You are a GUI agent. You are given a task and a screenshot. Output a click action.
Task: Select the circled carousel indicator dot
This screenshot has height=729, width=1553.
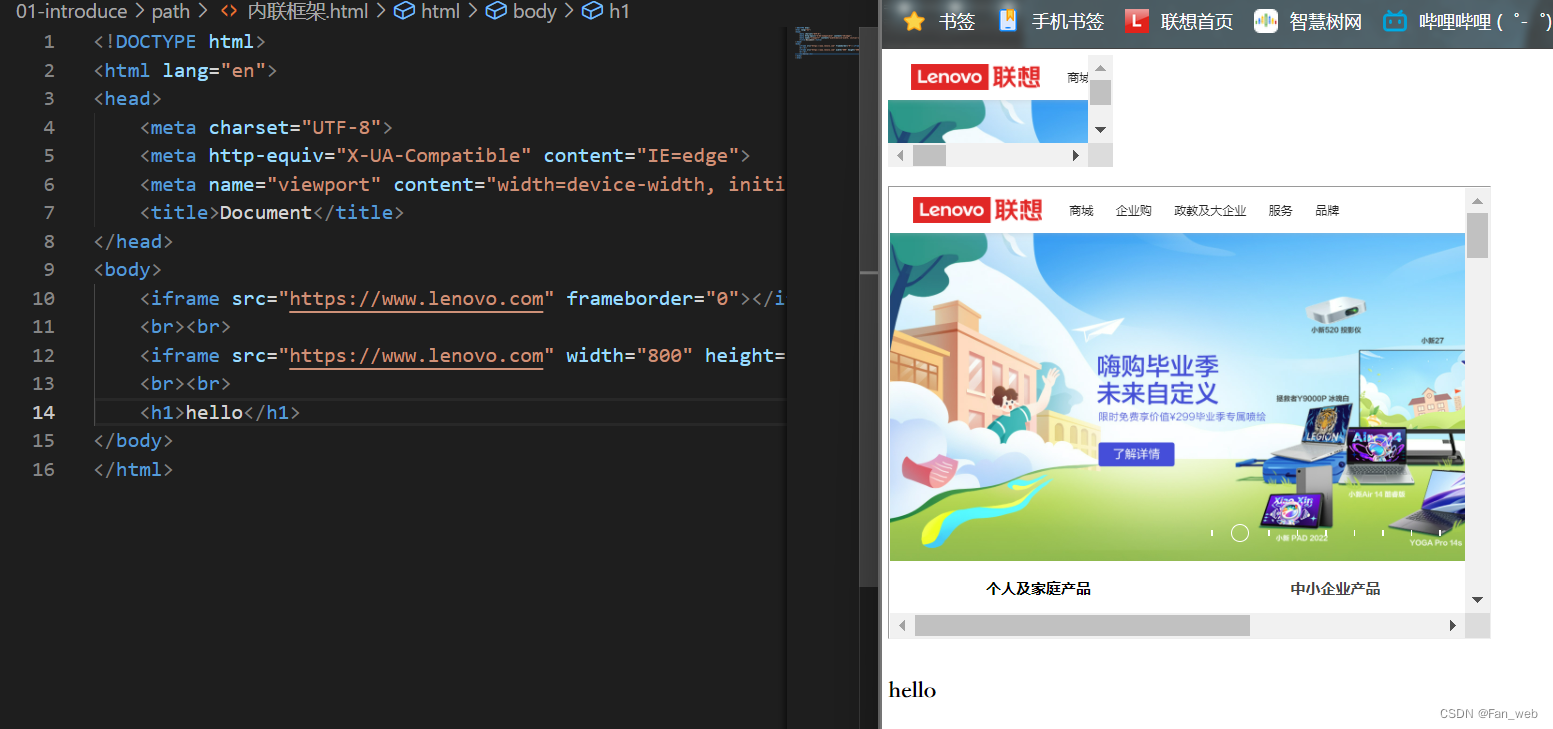1240,533
